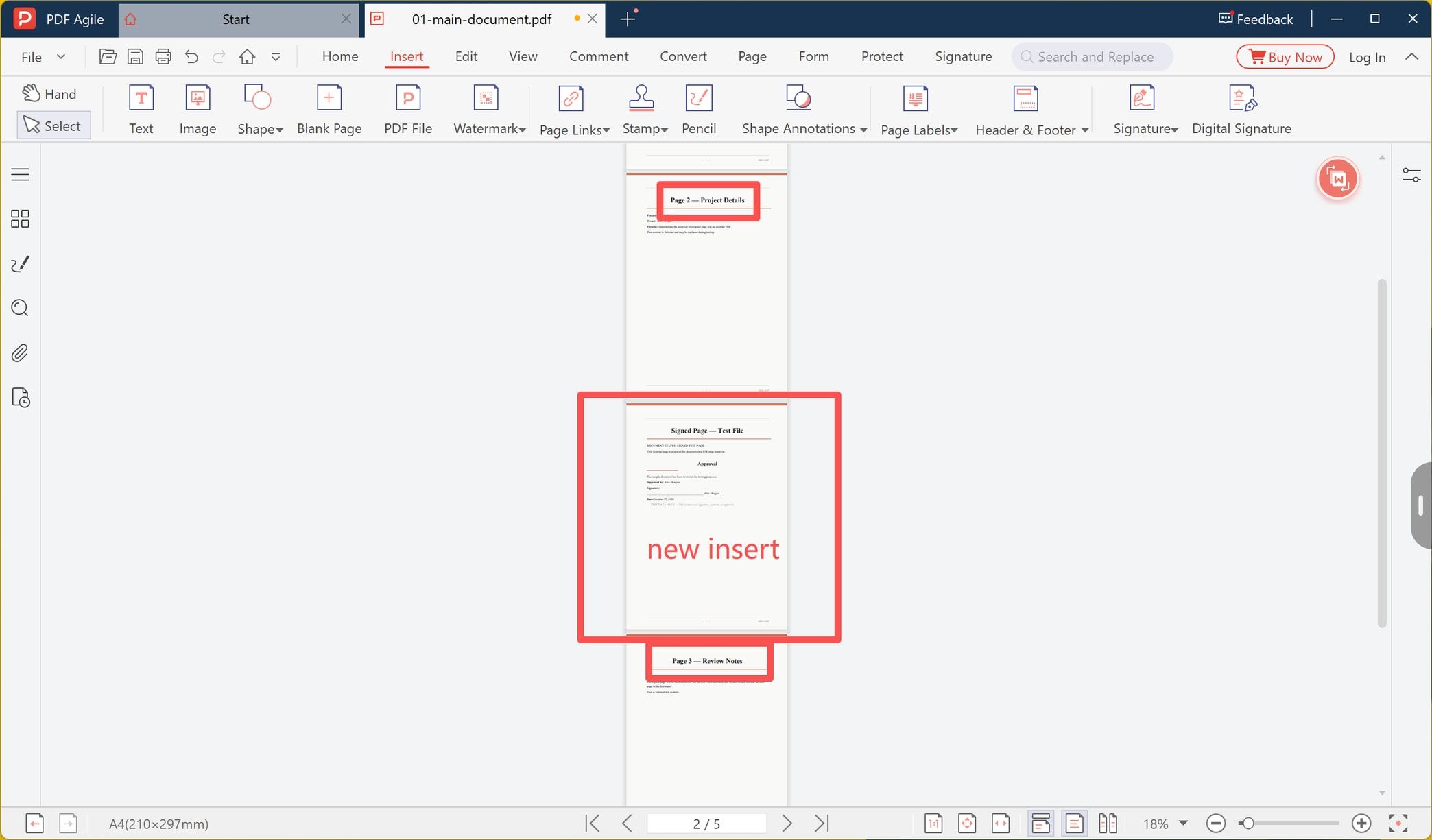Activate the Hand tool

49,94
